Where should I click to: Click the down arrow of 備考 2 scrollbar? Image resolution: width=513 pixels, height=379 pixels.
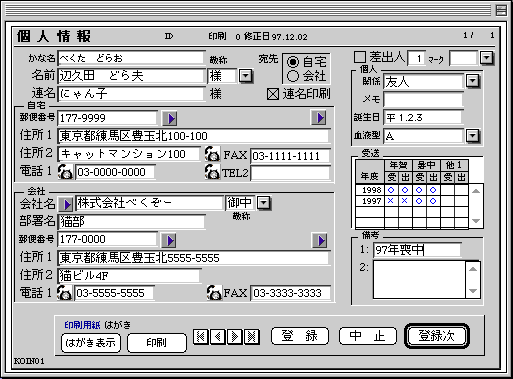point(473,291)
